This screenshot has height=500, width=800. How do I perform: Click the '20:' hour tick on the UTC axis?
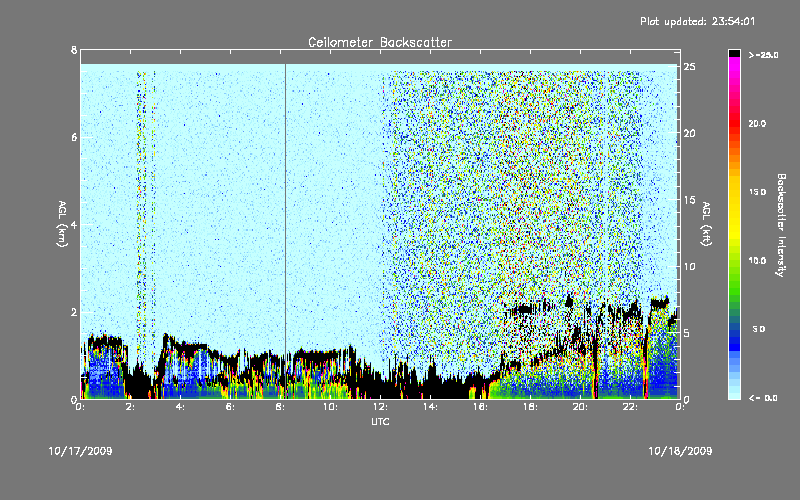click(x=581, y=407)
